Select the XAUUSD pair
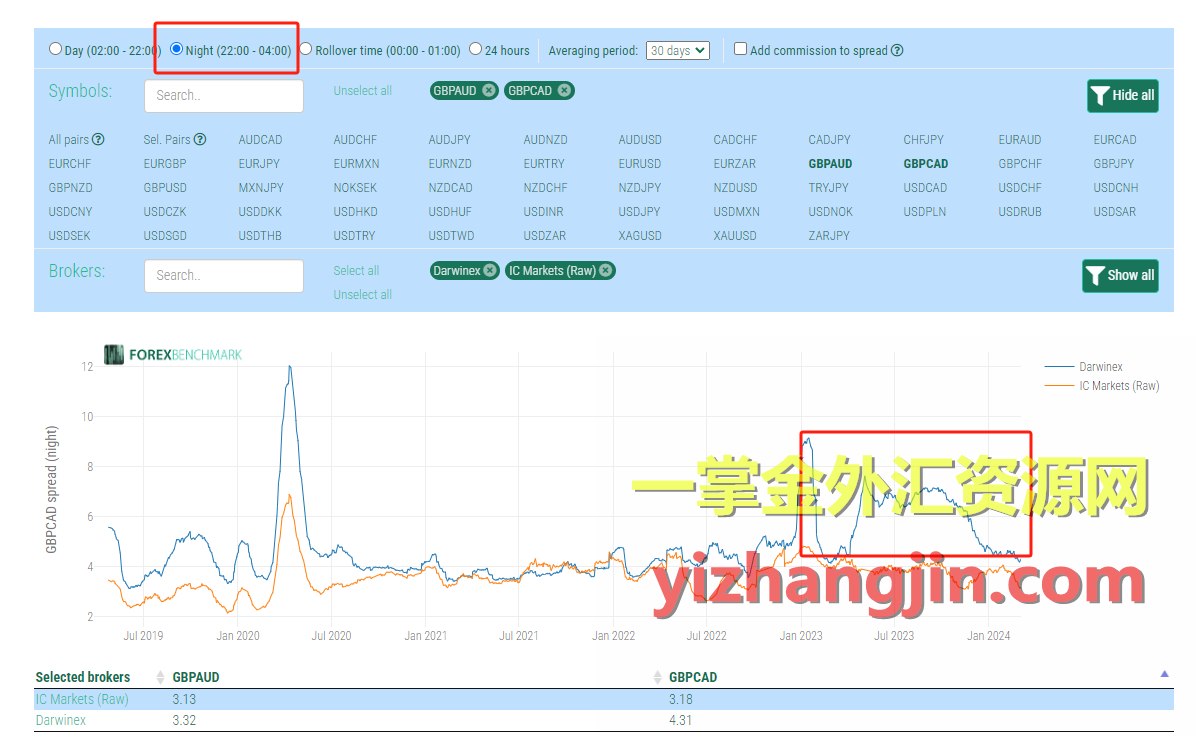Viewport: 1197px width, 736px height. point(734,236)
